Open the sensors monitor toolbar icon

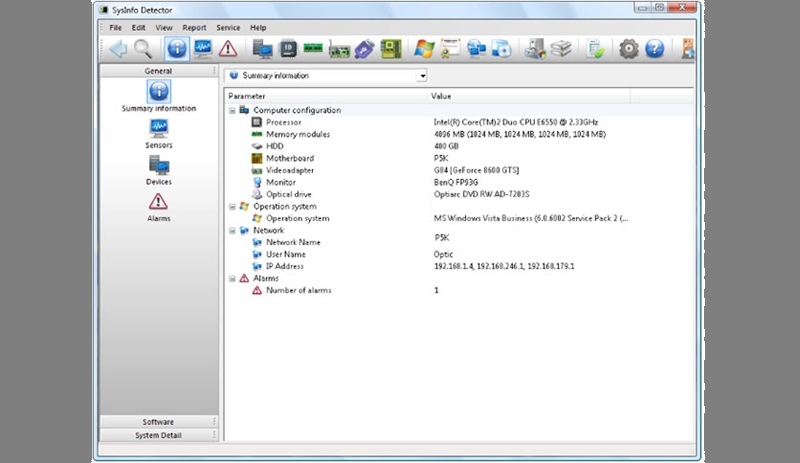click(x=203, y=49)
